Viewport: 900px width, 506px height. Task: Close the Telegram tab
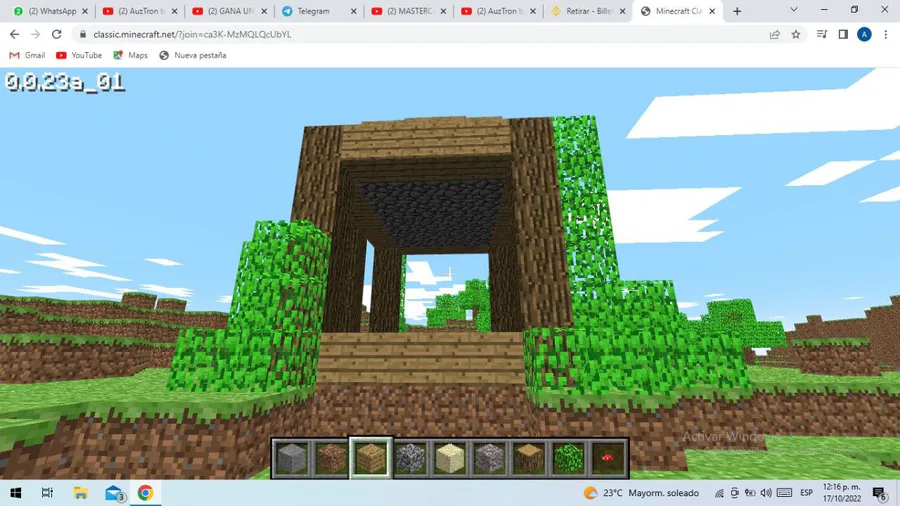coord(354,11)
